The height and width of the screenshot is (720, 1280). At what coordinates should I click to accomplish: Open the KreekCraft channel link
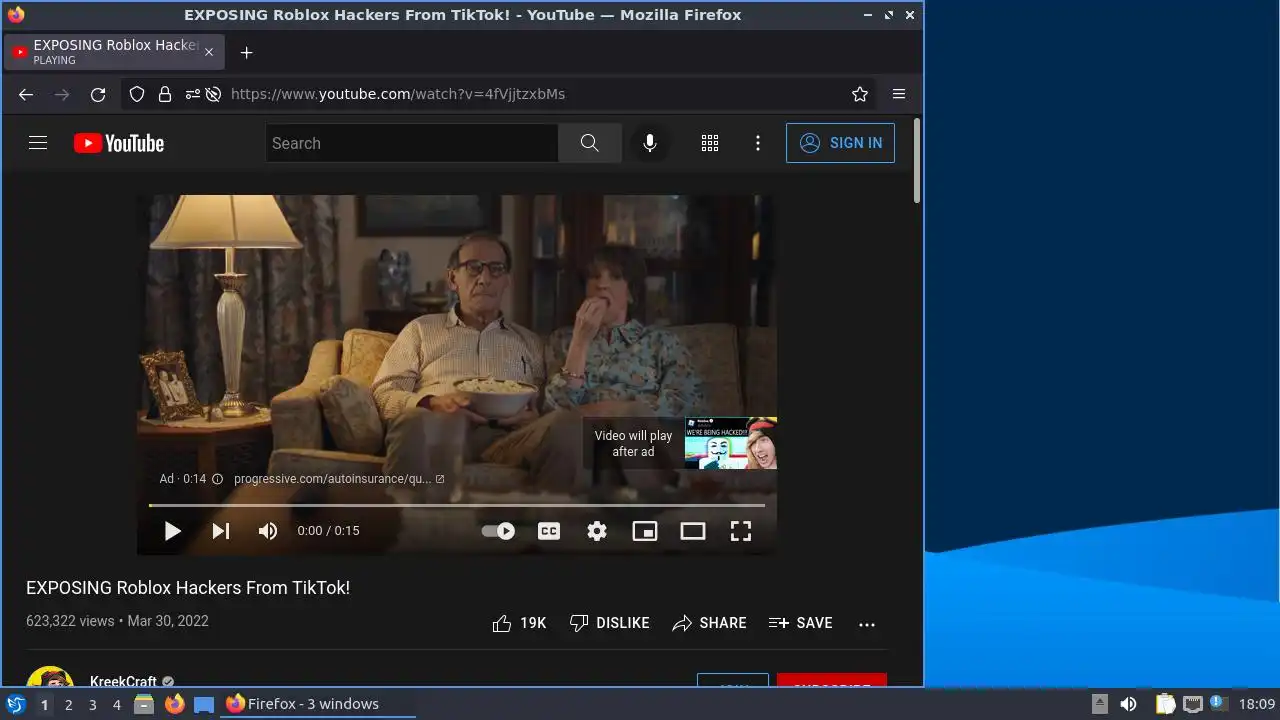(x=123, y=681)
